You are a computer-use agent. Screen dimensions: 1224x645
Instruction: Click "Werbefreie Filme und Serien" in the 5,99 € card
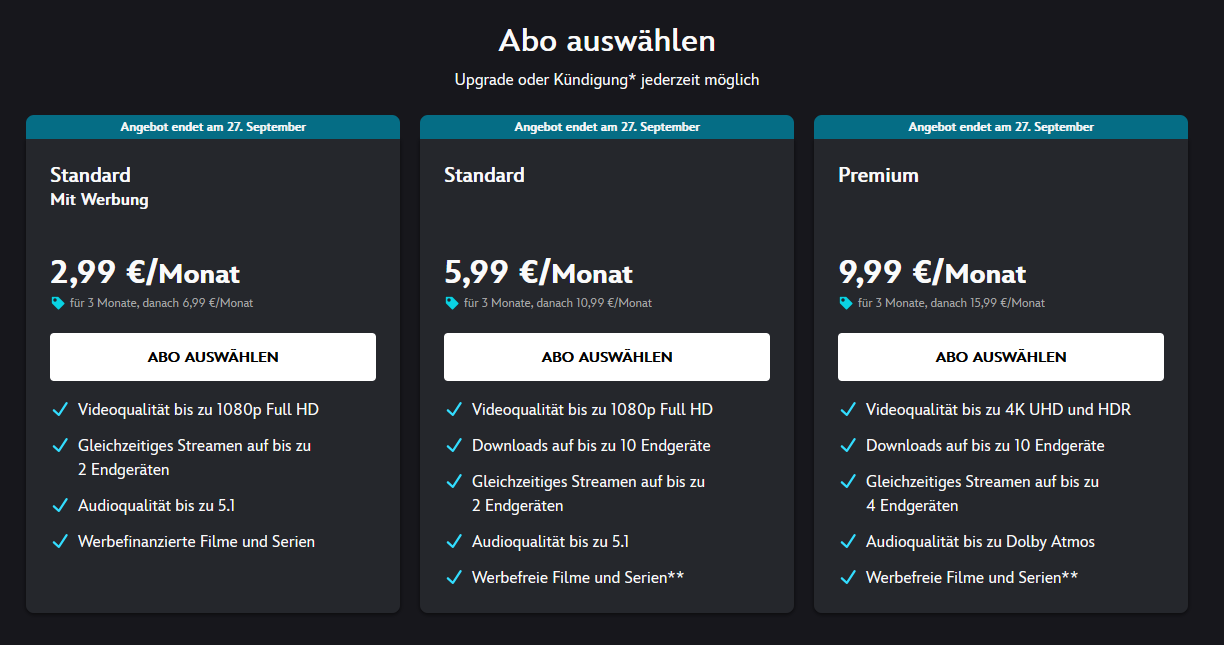[577, 577]
